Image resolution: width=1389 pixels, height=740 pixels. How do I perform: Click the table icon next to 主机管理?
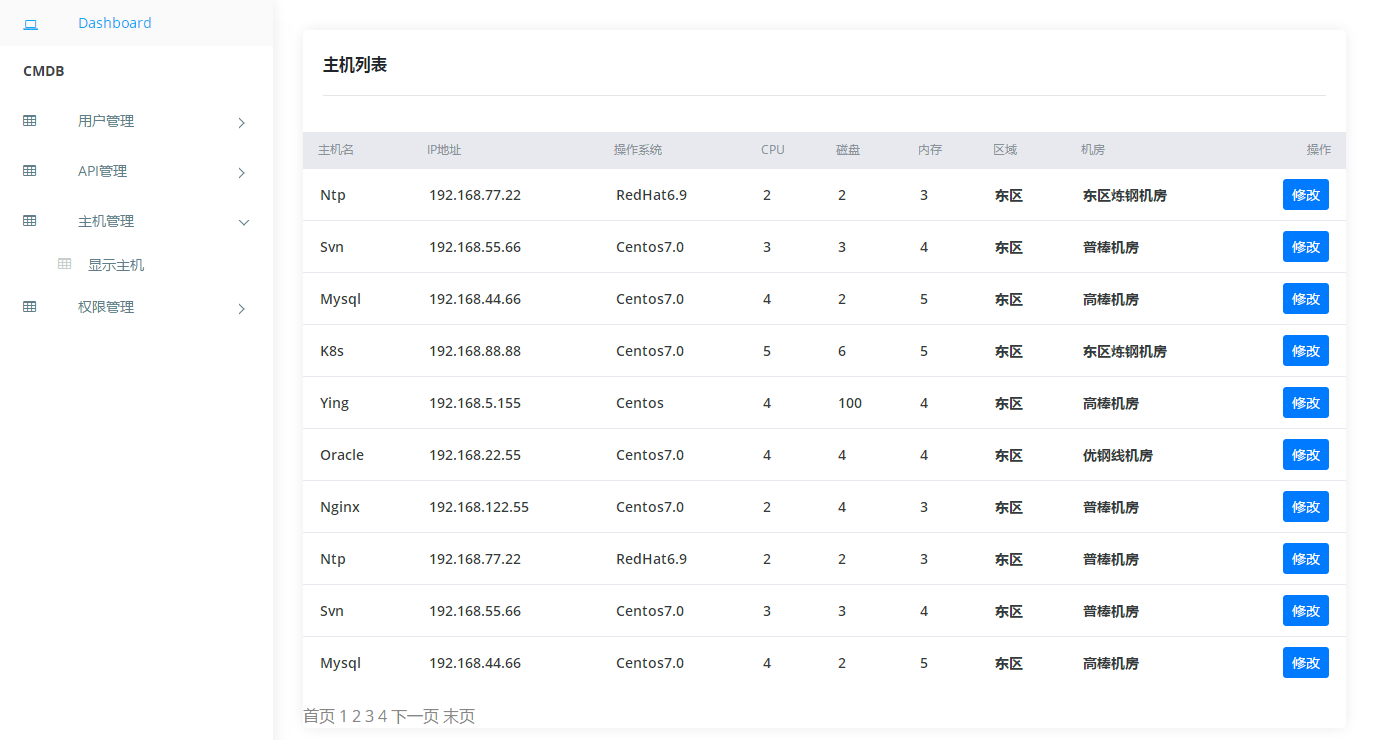[30, 221]
